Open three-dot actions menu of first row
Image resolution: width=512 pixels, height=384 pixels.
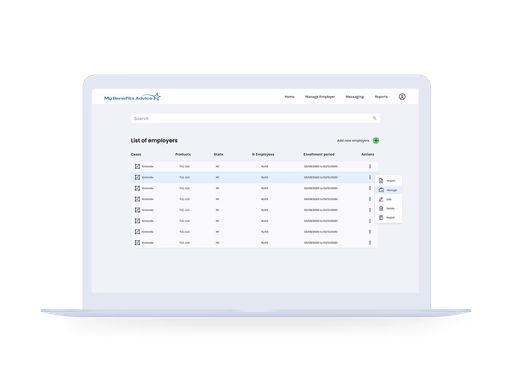[x=370, y=166]
